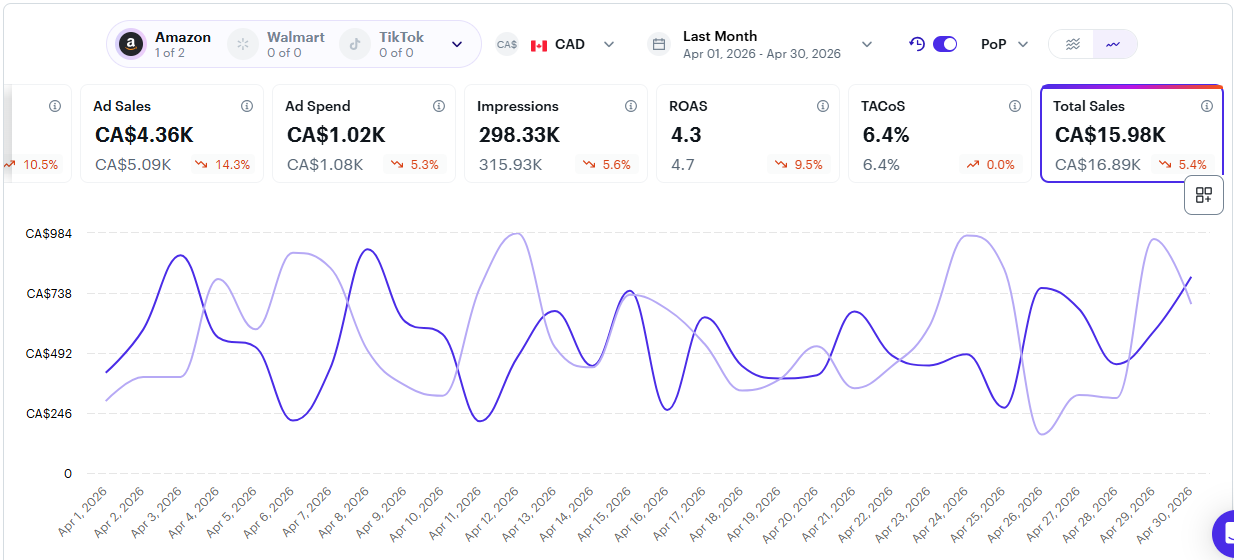Switch to the single line chart view
This screenshot has height=560, width=1234.
(x=1114, y=44)
